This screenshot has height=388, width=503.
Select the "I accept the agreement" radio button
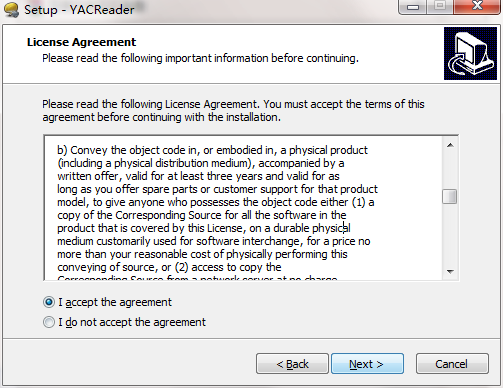(49, 302)
